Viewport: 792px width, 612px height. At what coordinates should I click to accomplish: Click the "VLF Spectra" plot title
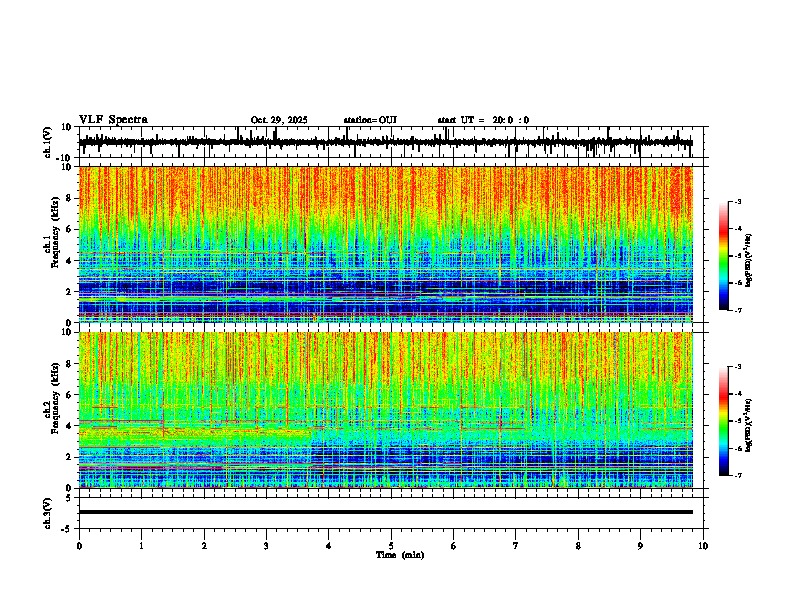coord(113,119)
